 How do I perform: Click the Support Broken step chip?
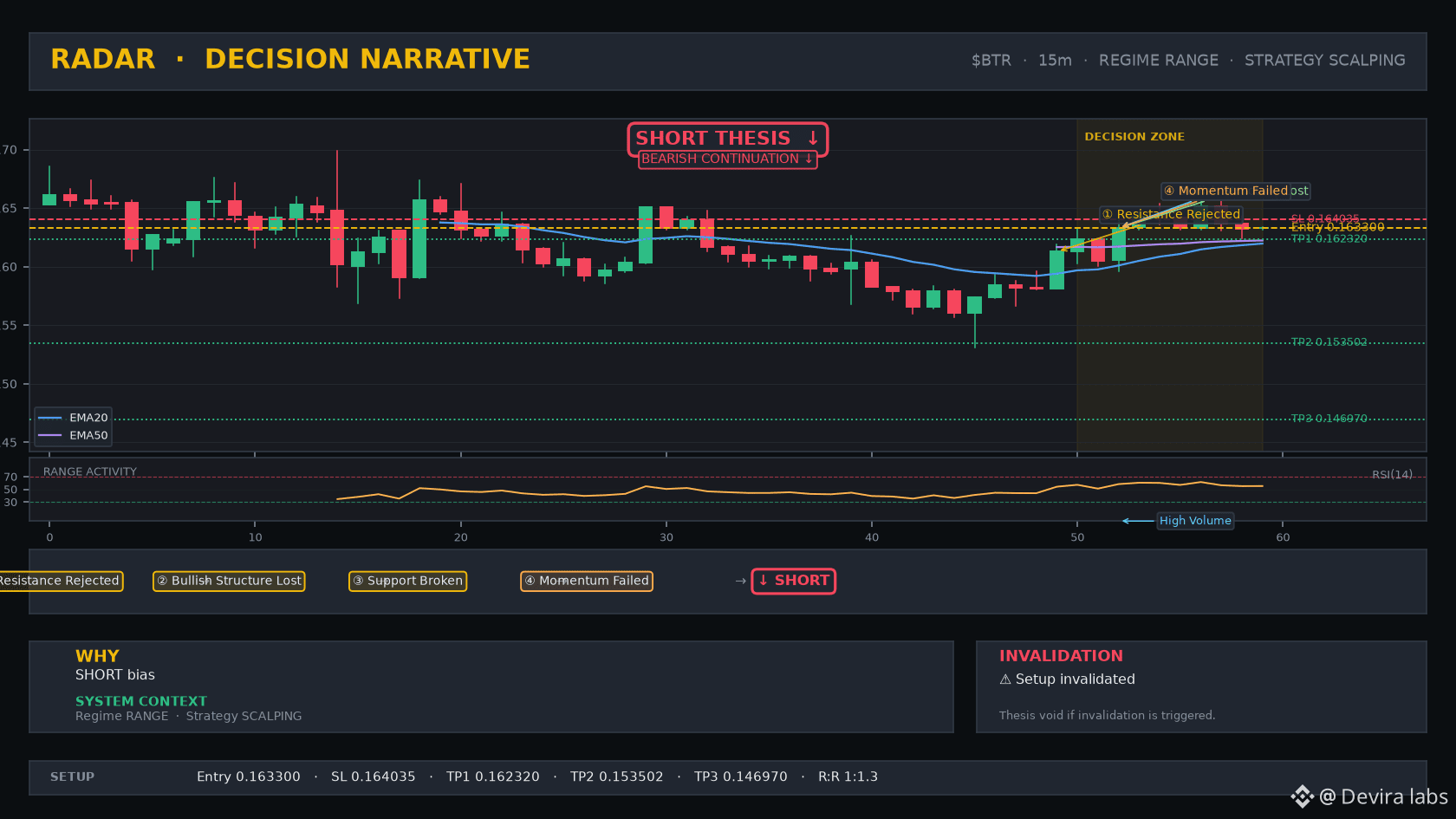(x=407, y=581)
